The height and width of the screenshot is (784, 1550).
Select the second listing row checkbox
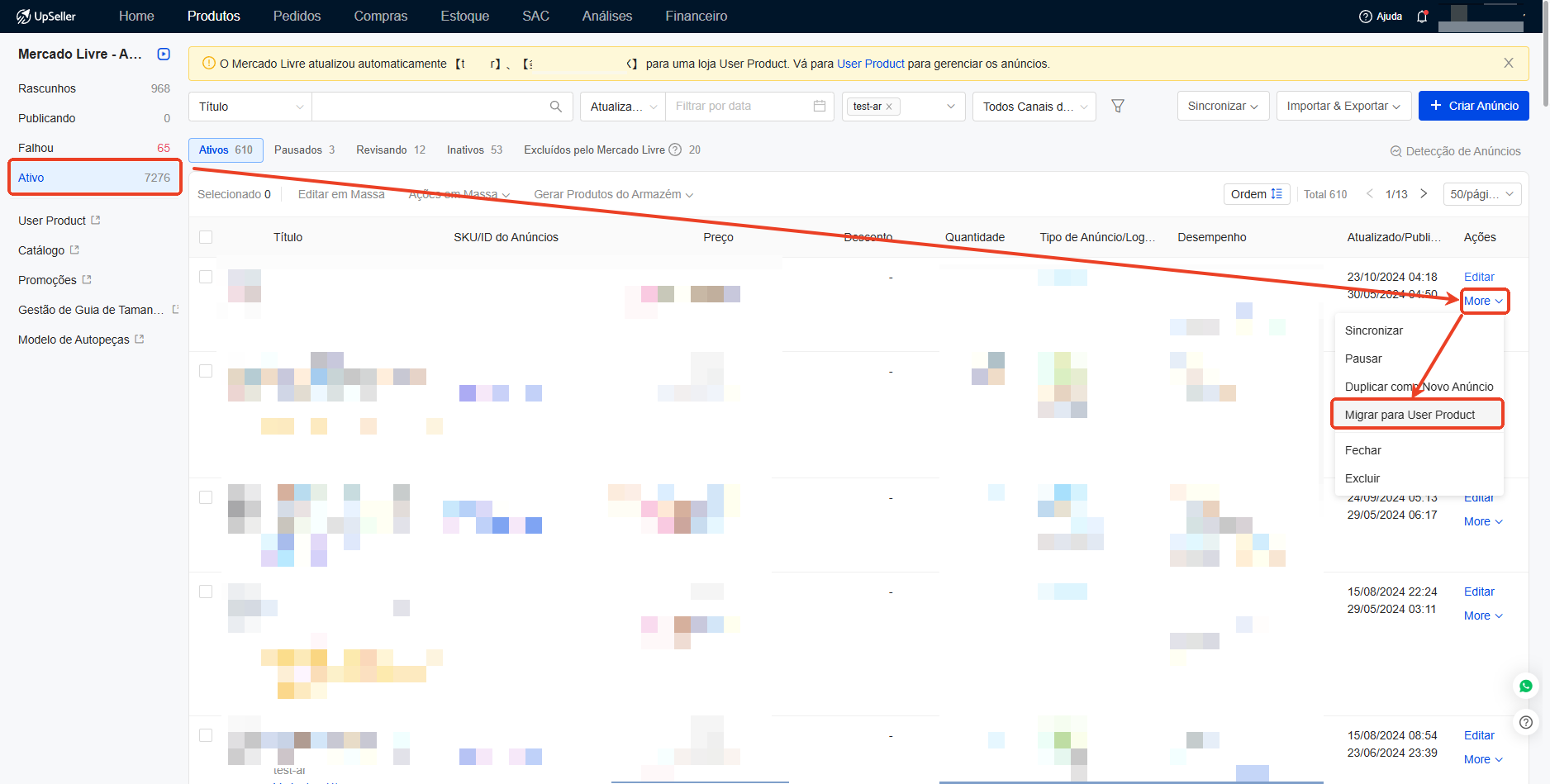click(206, 371)
